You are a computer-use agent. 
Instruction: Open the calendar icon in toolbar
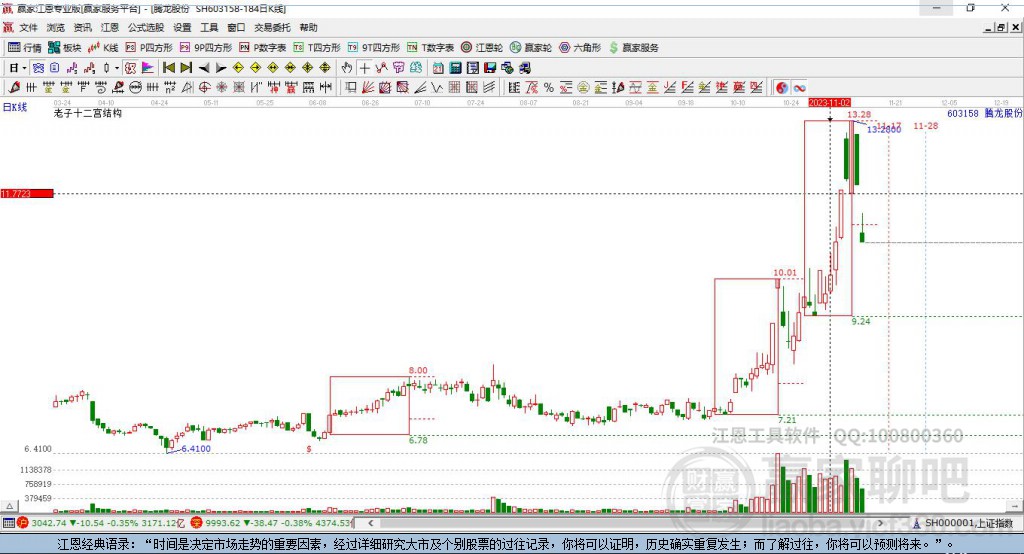tap(438, 68)
